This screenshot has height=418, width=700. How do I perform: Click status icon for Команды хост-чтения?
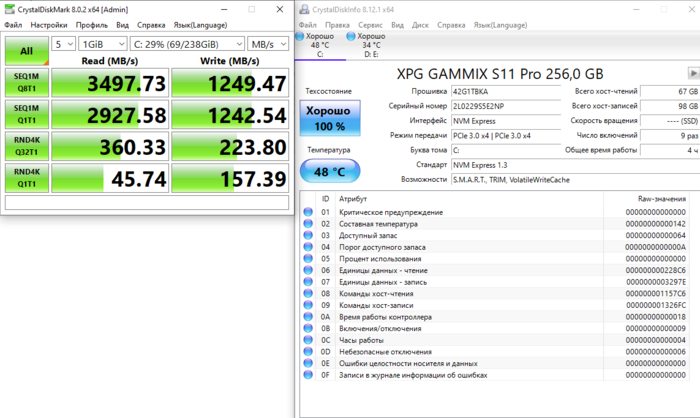(x=308, y=293)
